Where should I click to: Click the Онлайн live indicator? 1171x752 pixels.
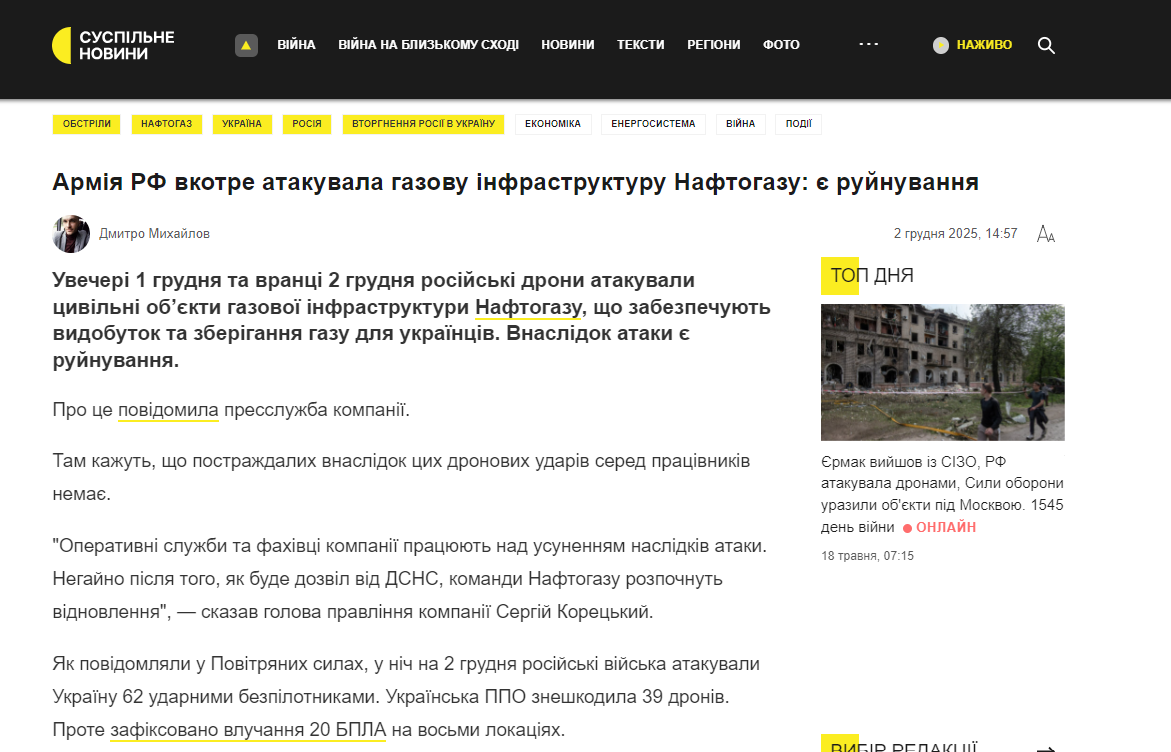pos(939,527)
